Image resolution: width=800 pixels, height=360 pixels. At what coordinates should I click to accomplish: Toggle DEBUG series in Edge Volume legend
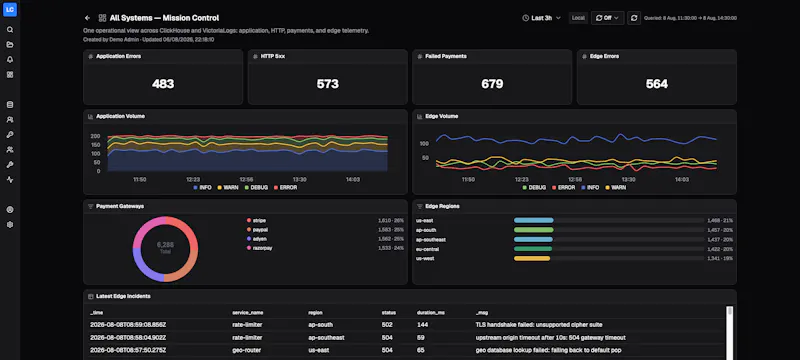pos(534,188)
